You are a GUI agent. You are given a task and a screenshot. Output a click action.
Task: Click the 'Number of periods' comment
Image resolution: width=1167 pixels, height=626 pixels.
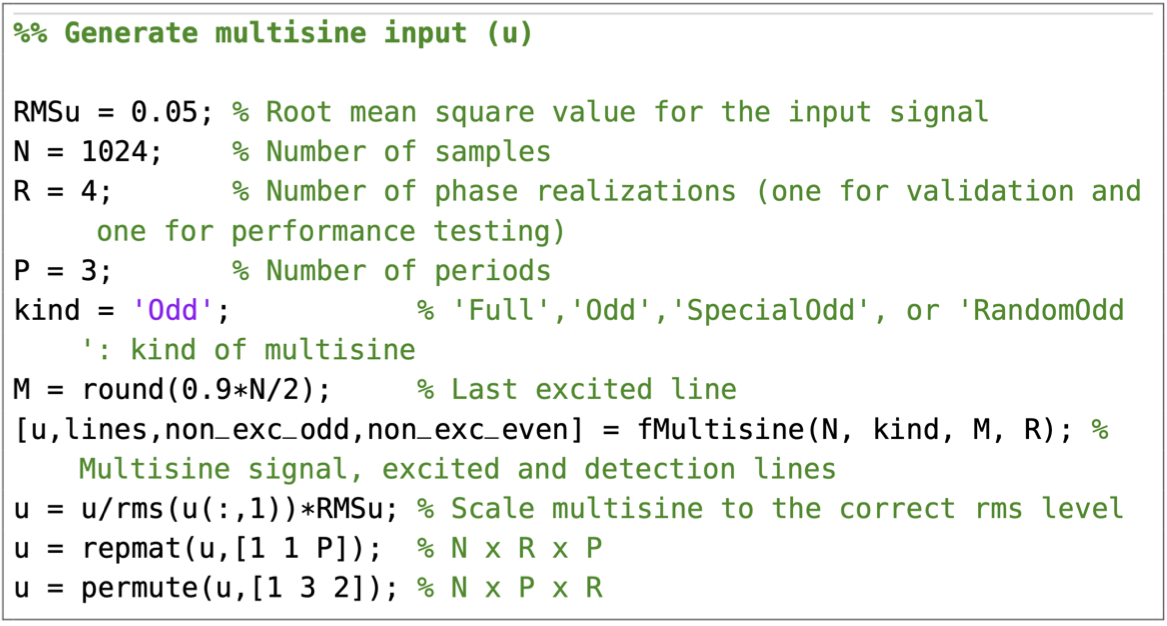(407, 271)
